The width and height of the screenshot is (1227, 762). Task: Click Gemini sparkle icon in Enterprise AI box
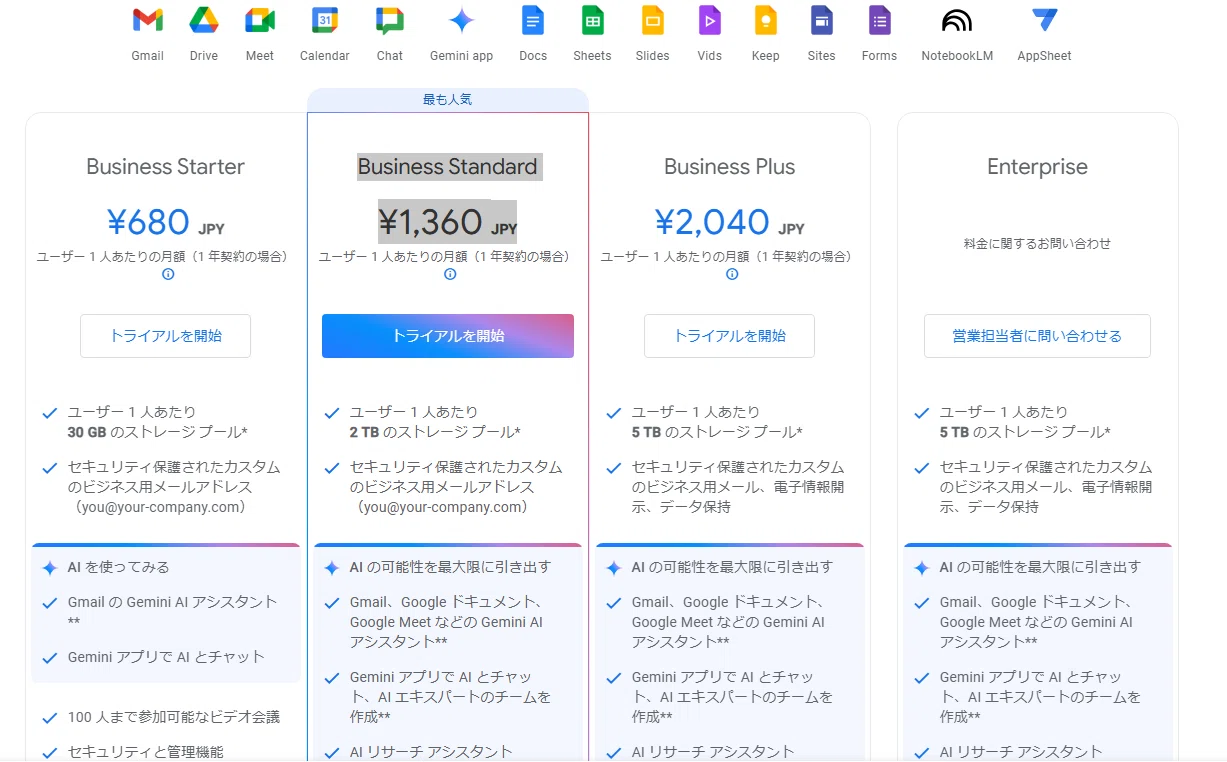pos(922,568)
